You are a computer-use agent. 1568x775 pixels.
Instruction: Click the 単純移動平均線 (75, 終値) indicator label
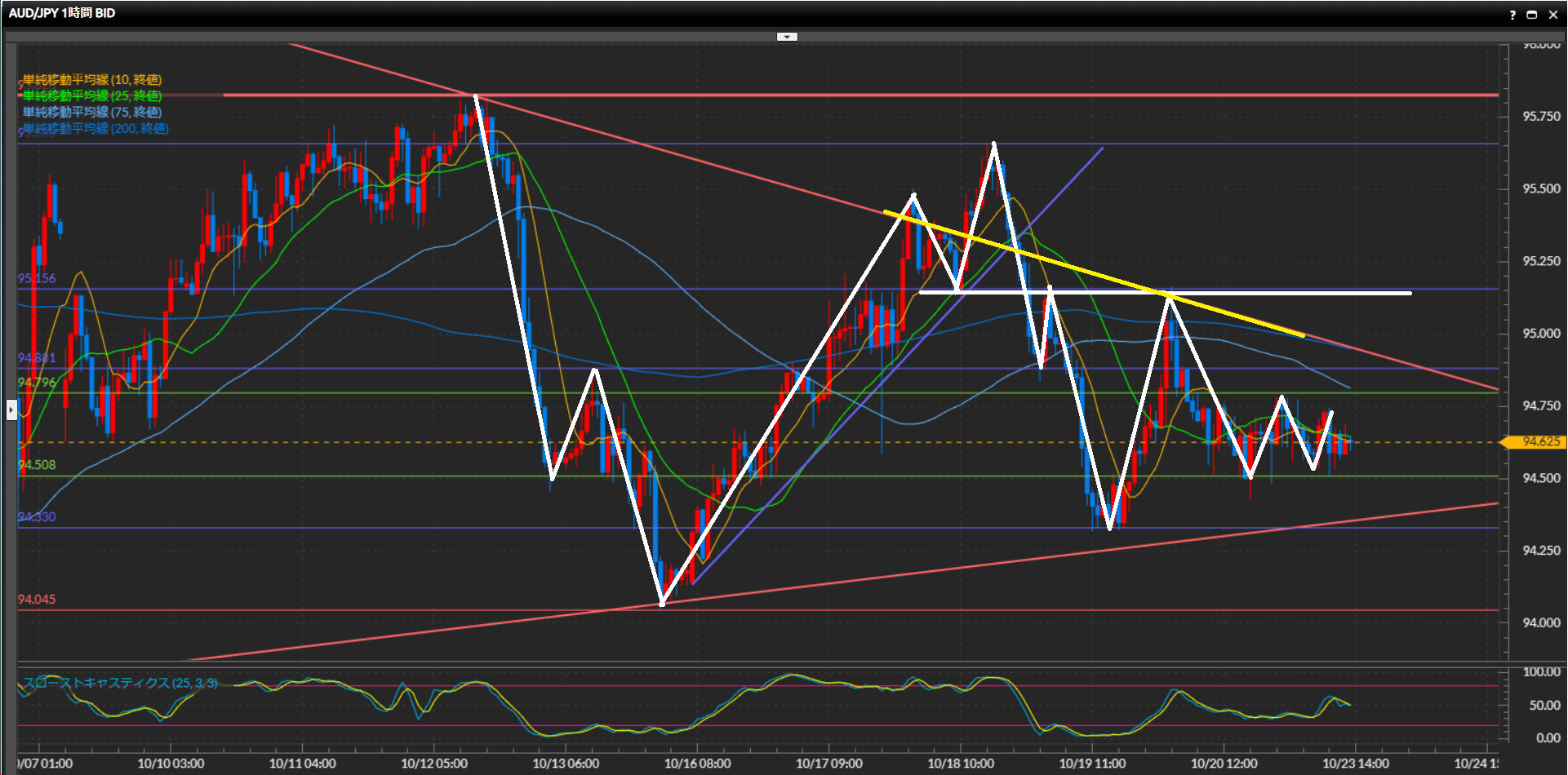pos(91,112)
